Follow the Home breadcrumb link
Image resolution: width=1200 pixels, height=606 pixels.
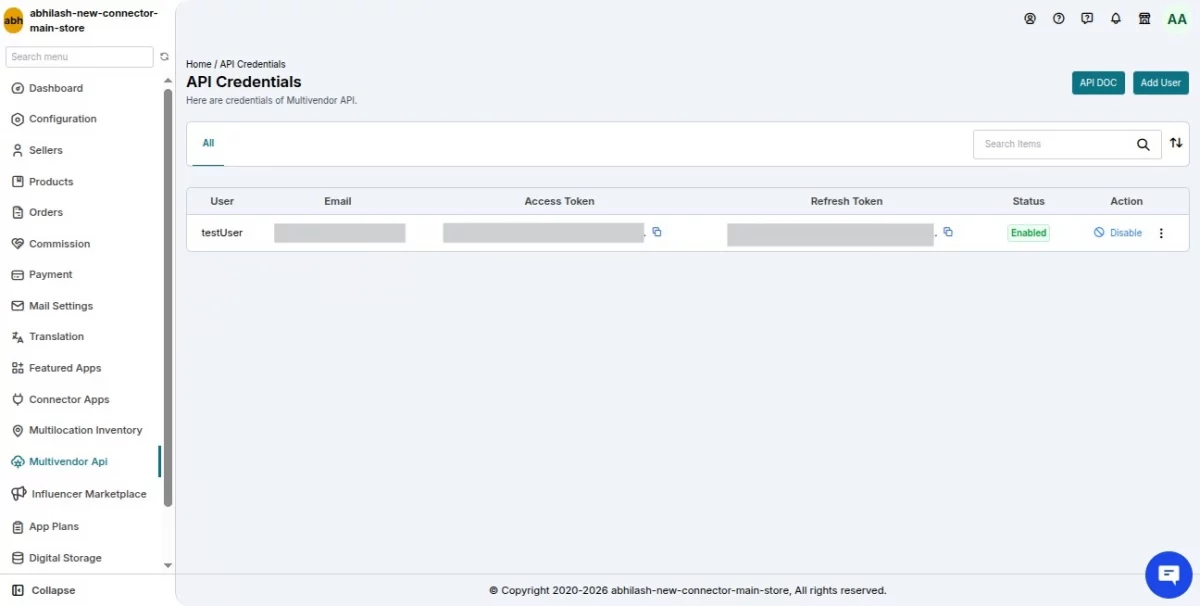tap(199, 64)
